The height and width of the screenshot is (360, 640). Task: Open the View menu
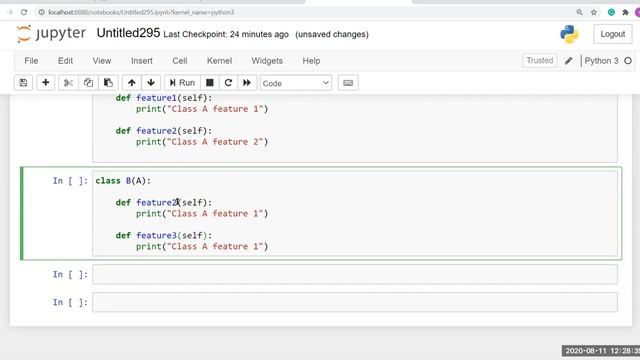click(x=102, y=61)
